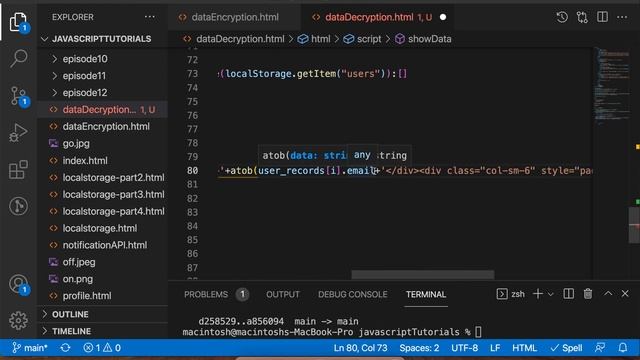
Task: Open the Source Control view
Action: click(x=18, y=96)
